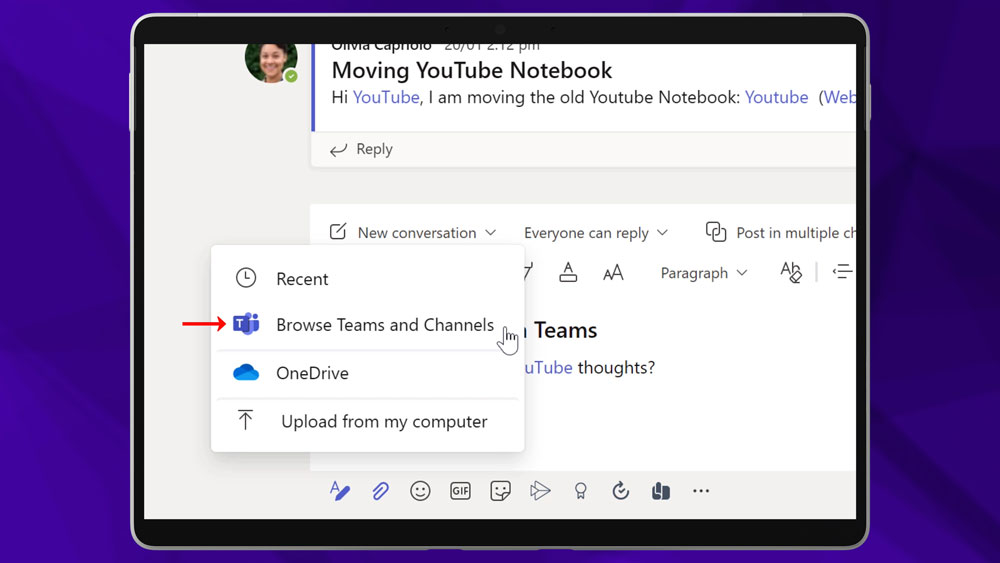The height and width of the screenshot is (563, 1000).
Task: Click Reply under Moving YouTube Notebook
Action: [361, 149]
